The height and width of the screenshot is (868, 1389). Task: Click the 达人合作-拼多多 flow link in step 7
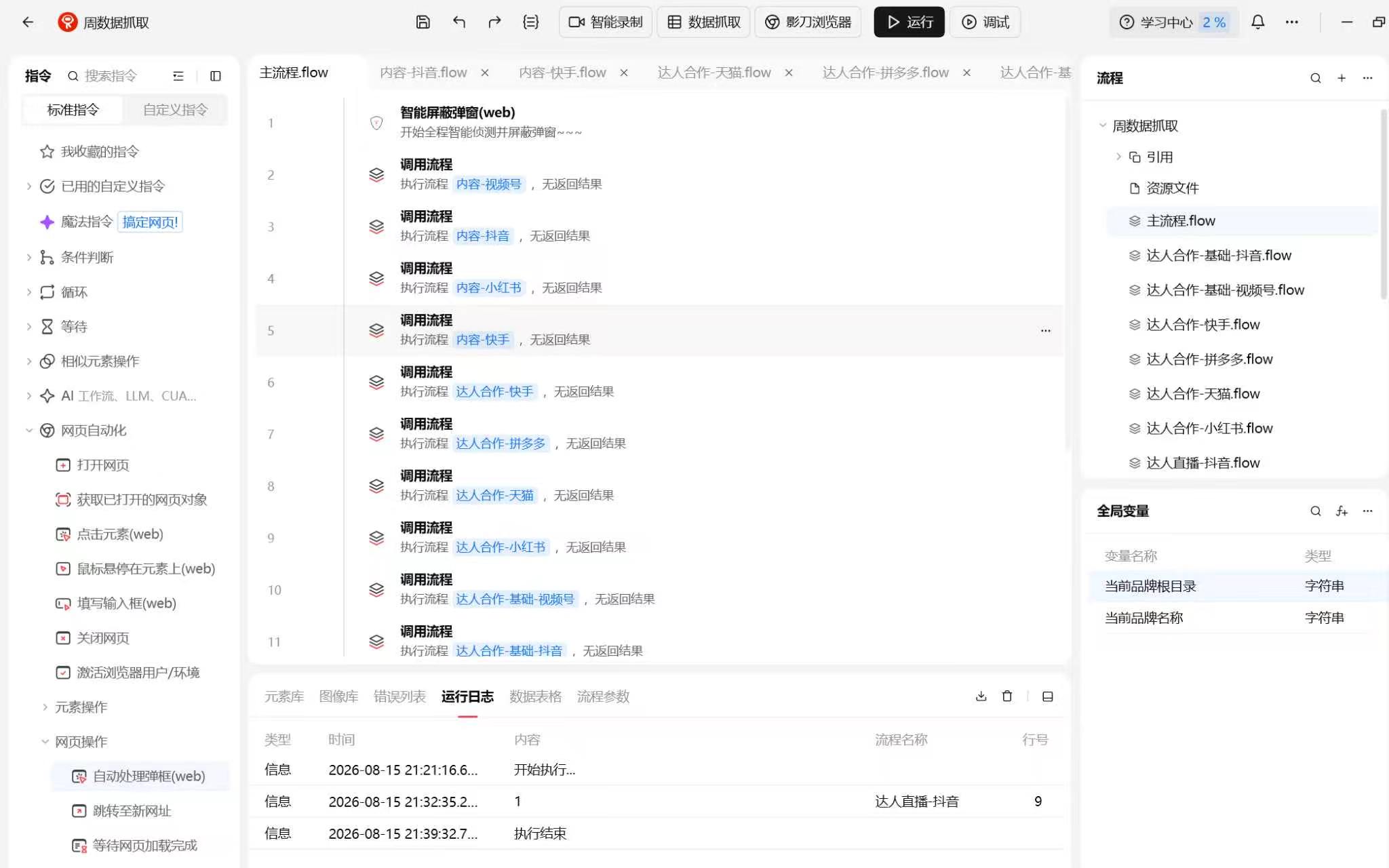pyautogui.click(x=501, y=443)
